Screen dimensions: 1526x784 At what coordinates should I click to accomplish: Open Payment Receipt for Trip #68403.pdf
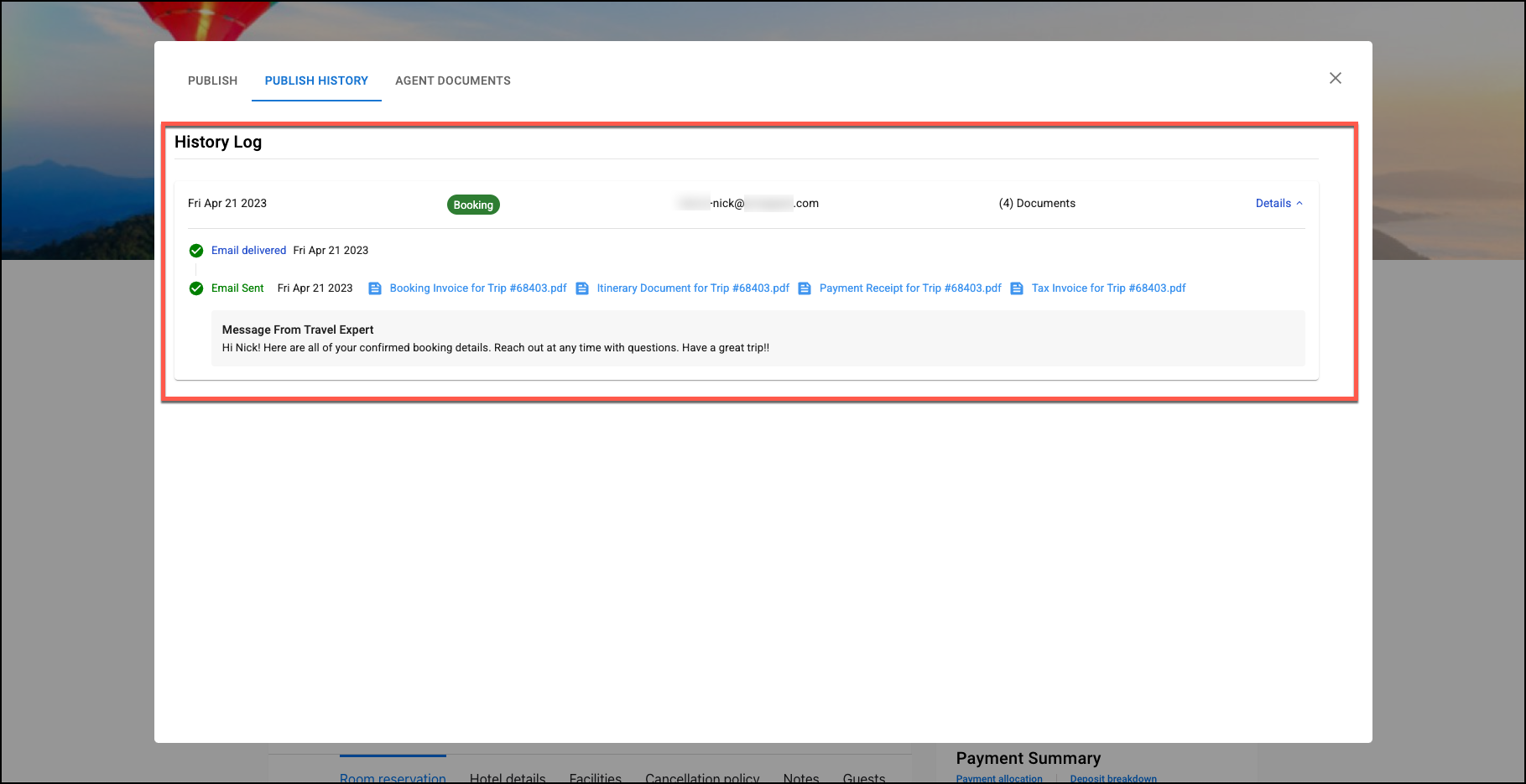(x=910, y=288)
